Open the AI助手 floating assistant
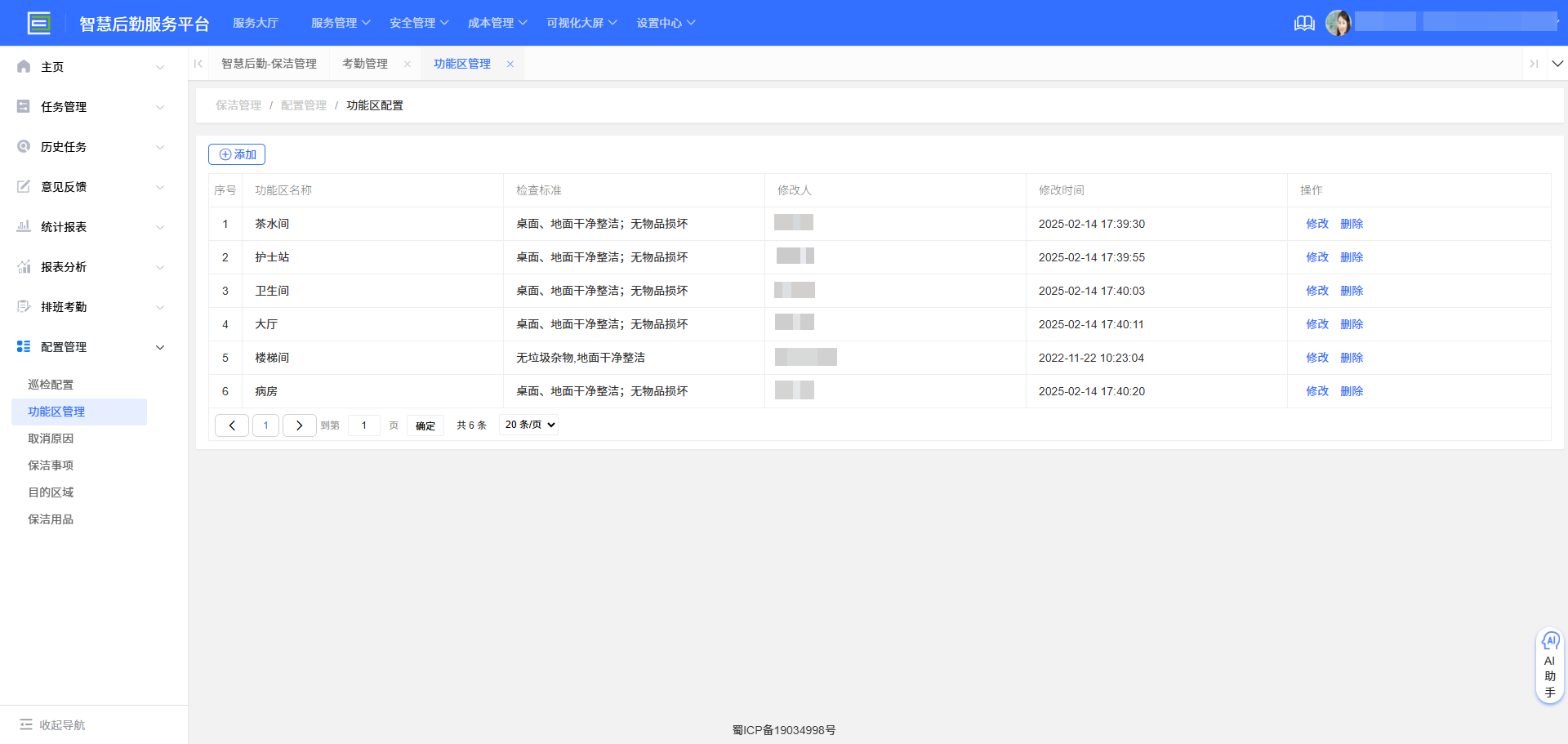The width and height of the screenshot is (1568, 744). 1550,664
